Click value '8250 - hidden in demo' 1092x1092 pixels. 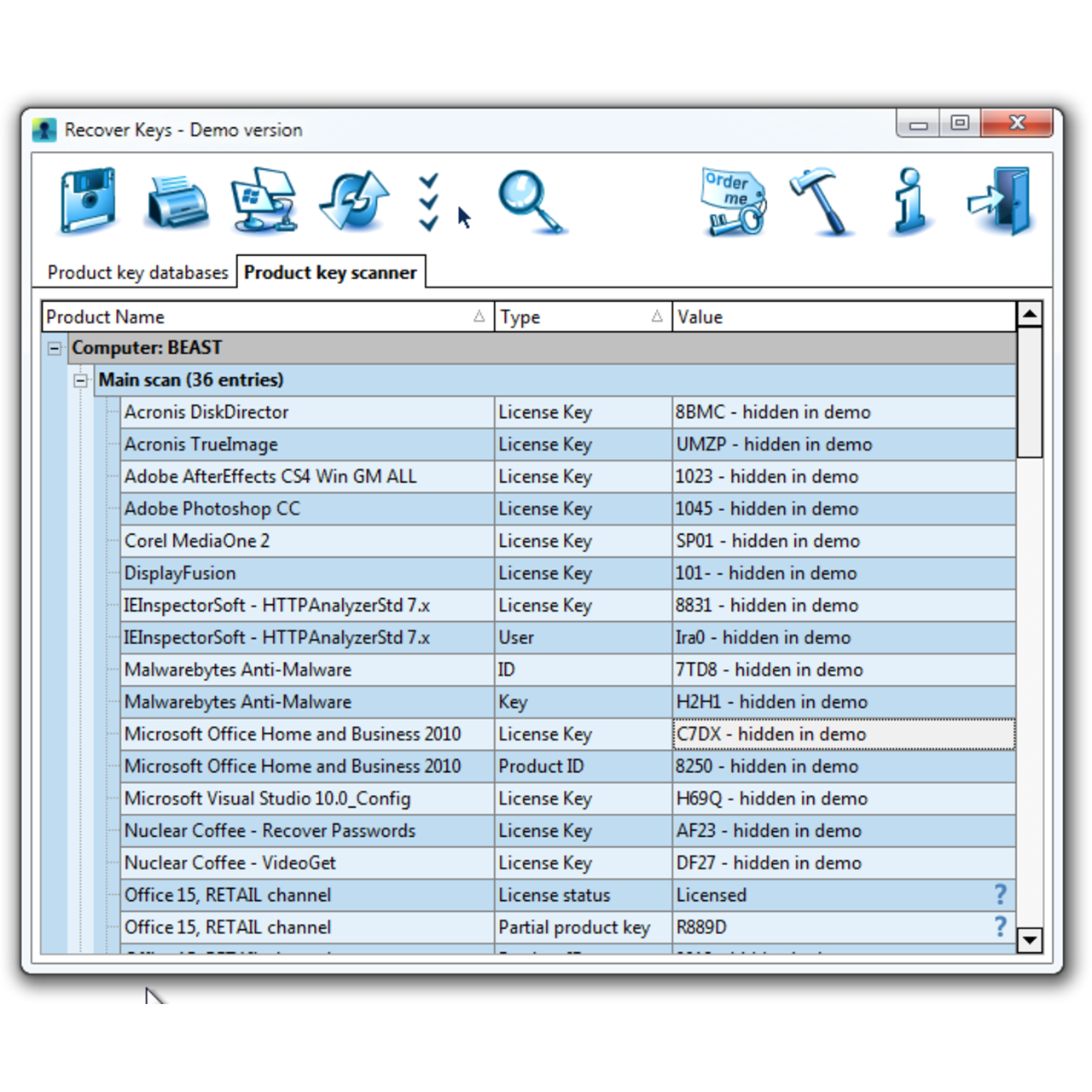tap(767, 766)
